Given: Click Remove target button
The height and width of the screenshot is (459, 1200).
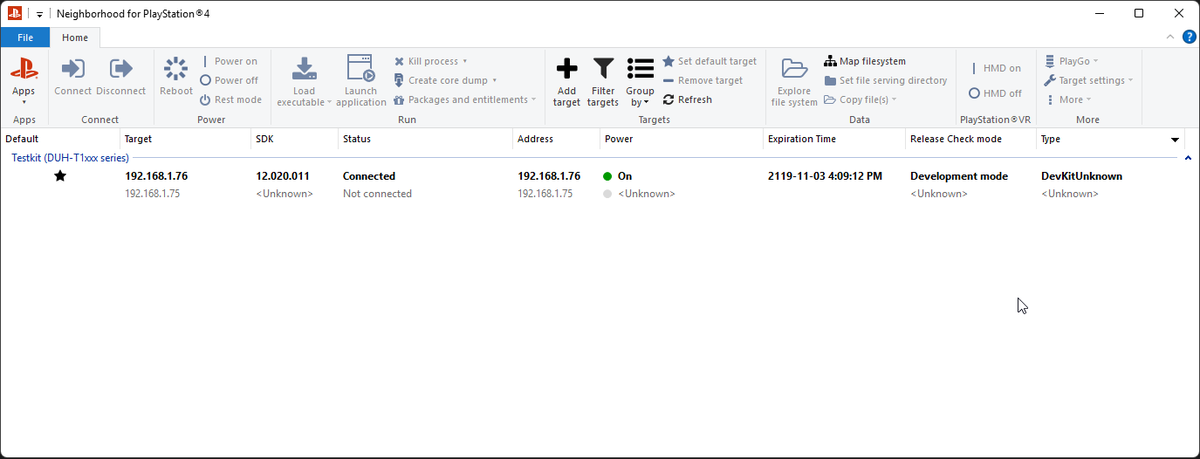Looking at the screenshot, I should [x=702, y=80].
